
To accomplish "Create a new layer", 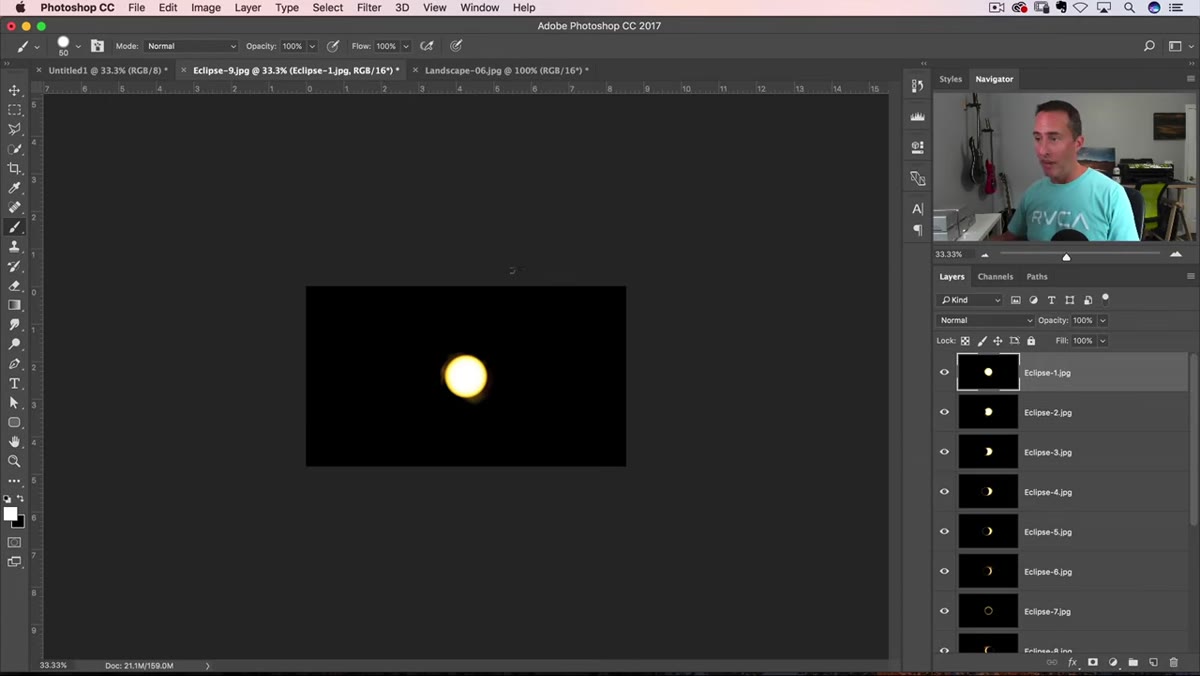I will [1153, 662].
